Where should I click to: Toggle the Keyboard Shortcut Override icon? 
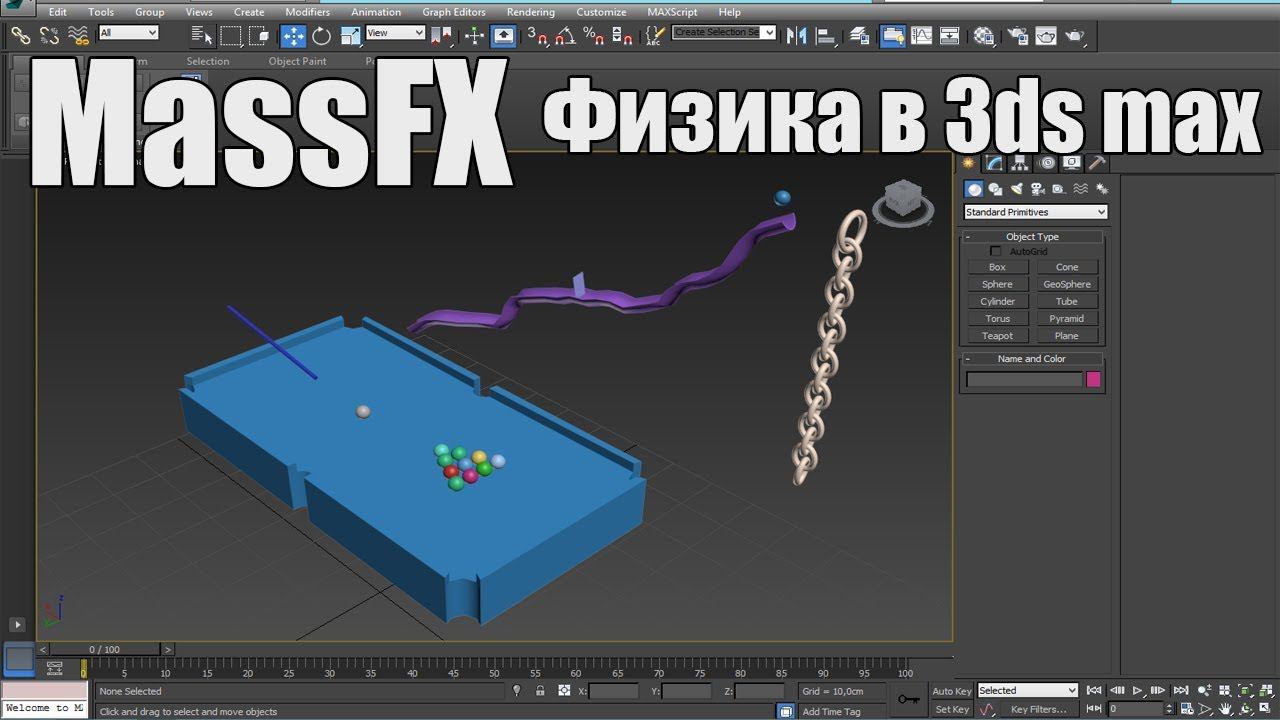click(504, 36)
